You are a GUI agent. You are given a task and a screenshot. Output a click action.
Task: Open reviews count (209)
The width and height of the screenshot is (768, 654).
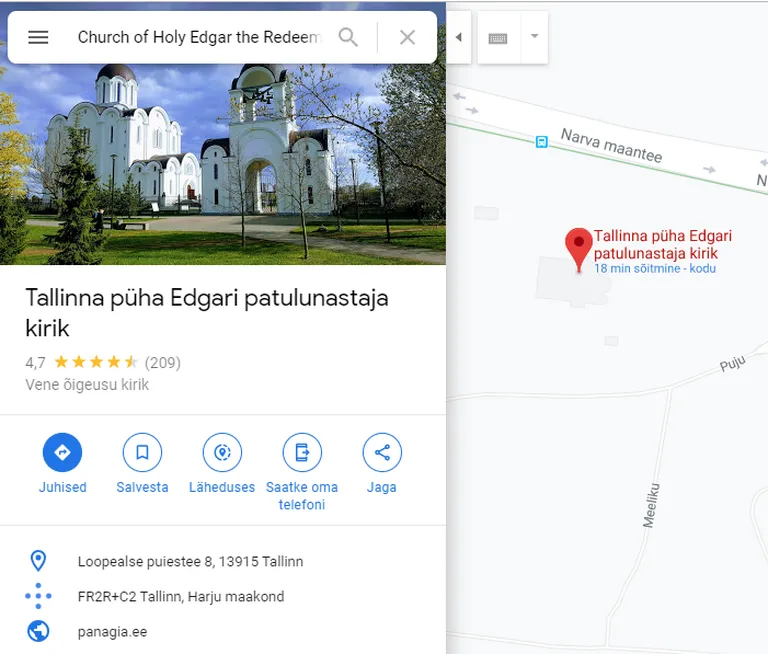(163, 363)
